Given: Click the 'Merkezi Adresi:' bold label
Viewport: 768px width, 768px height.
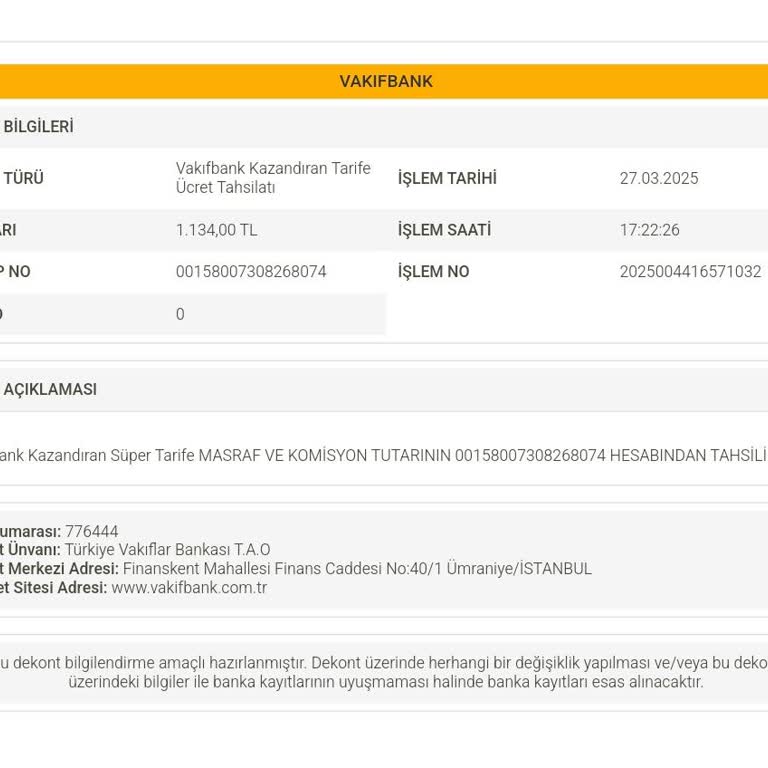Looking at the screenshot, I should (x=64, y=569).
